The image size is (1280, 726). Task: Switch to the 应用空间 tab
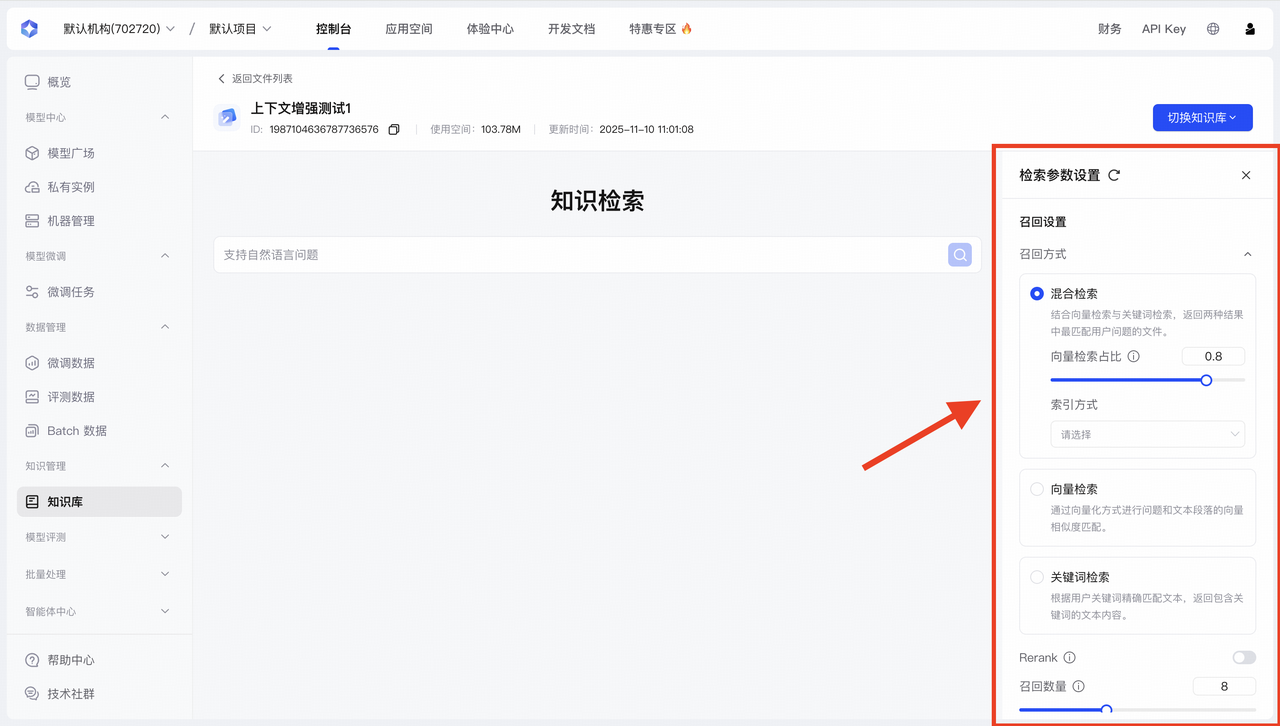click(x=409, y=29)
